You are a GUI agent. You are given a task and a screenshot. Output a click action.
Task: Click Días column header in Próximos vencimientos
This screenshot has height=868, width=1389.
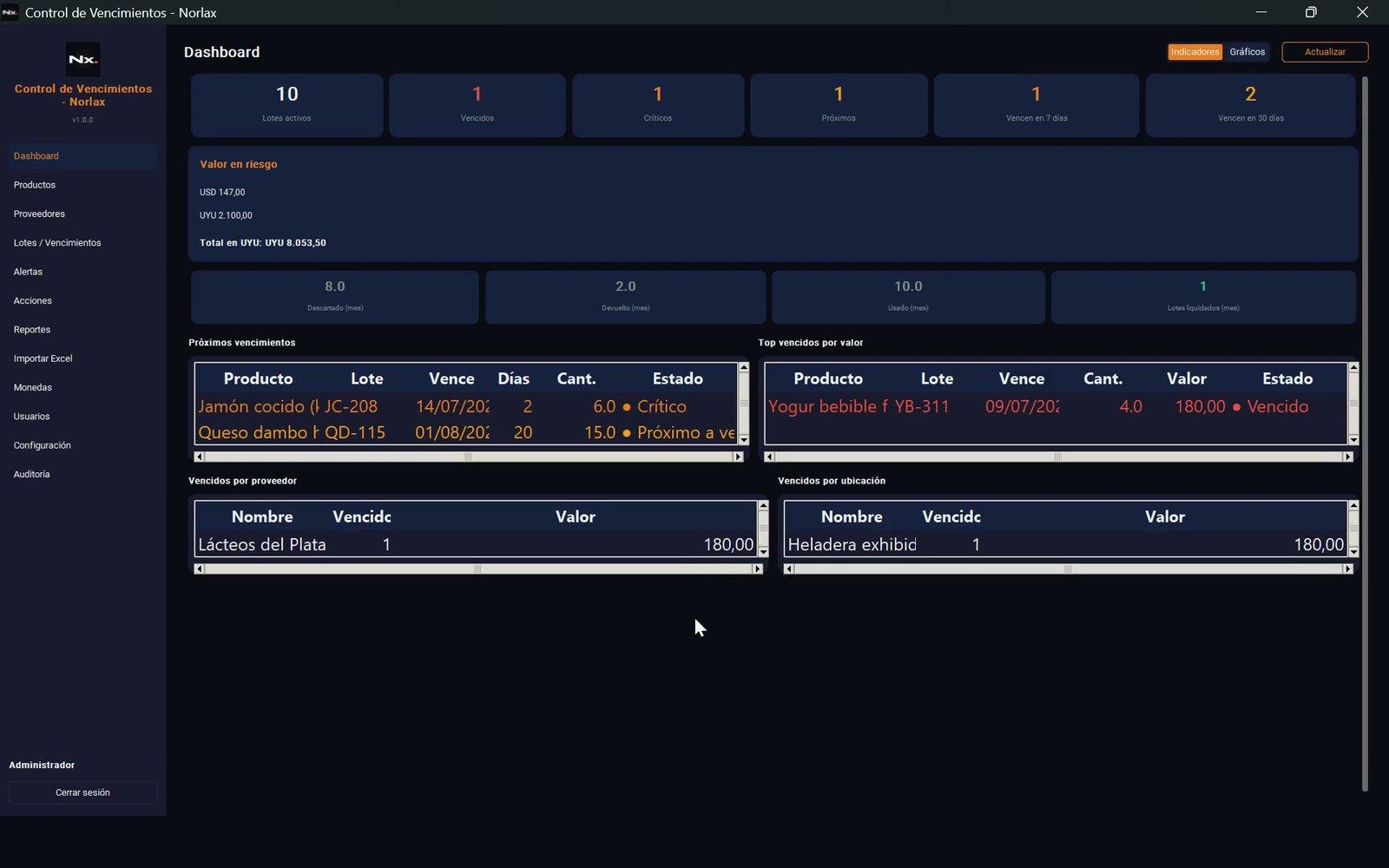pyautogui.click(x=513, y=378)
